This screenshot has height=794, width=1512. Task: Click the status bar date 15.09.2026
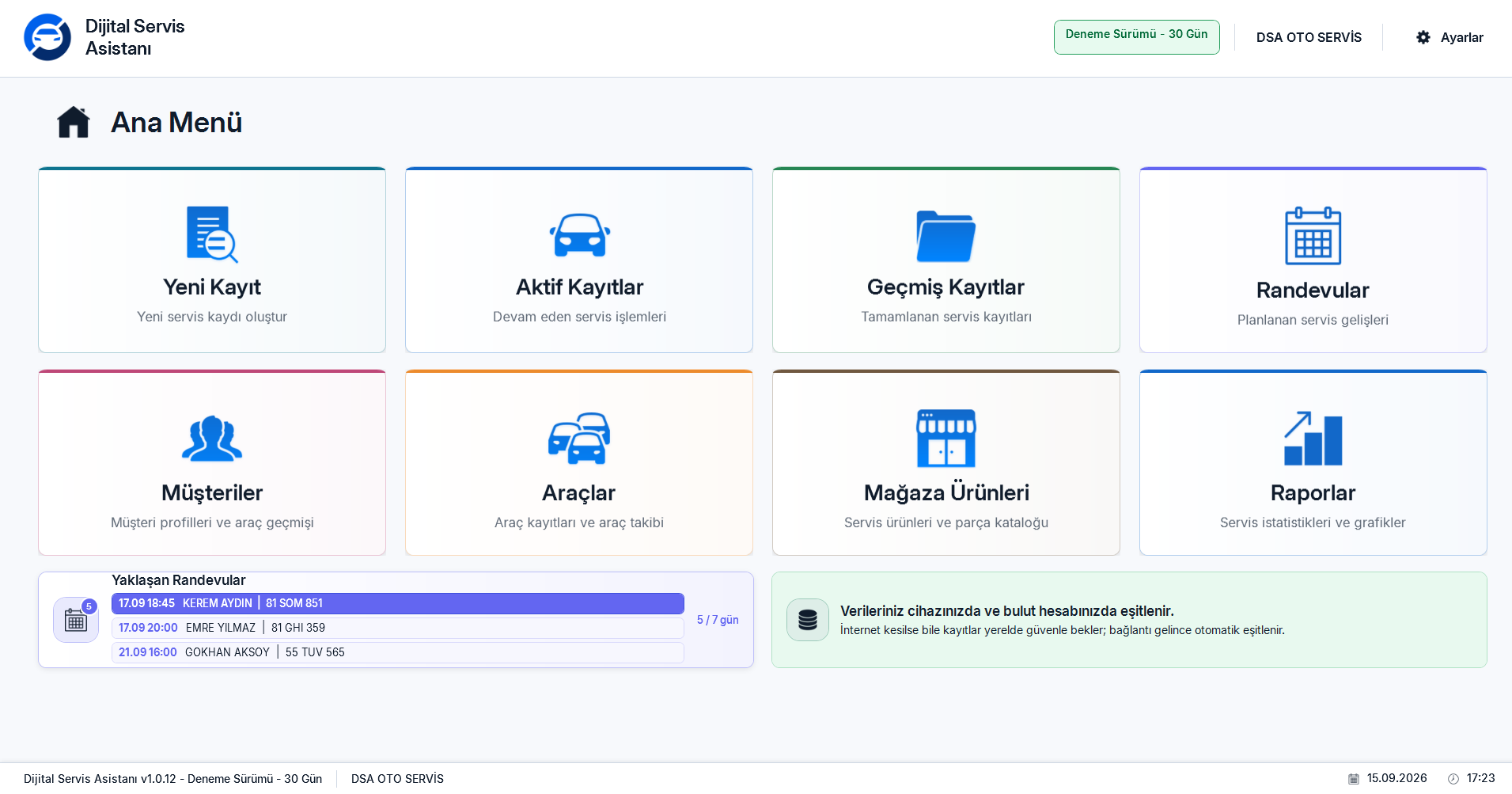coord(1396,778)
